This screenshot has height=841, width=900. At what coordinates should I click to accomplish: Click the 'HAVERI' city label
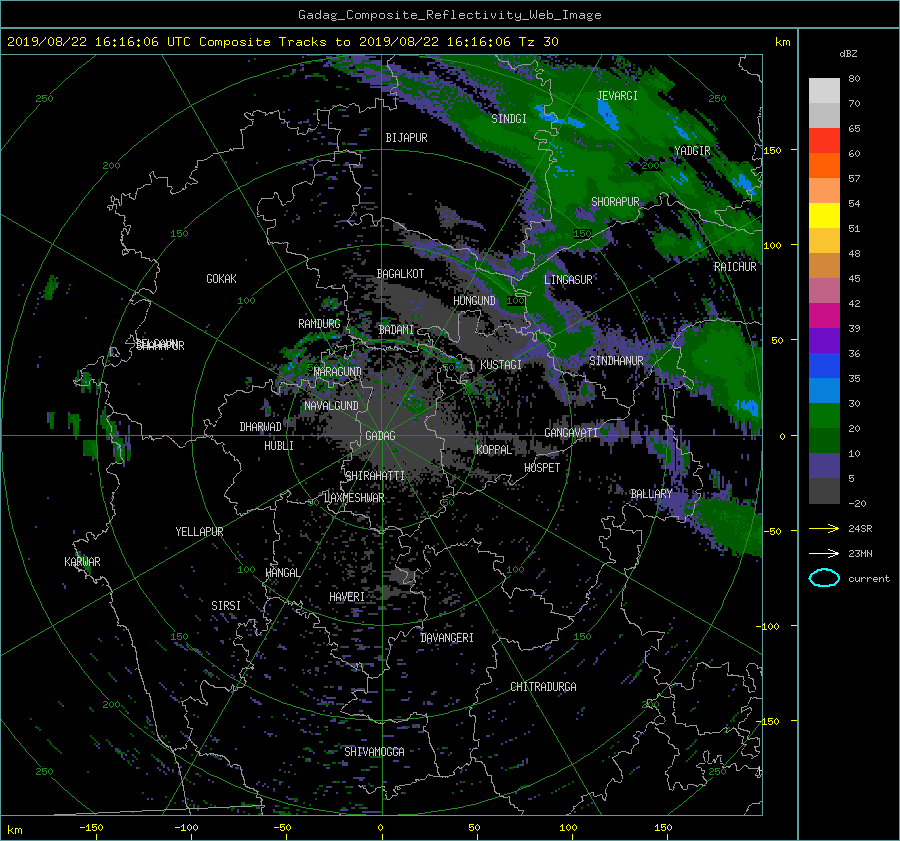(x=347, y=597)
